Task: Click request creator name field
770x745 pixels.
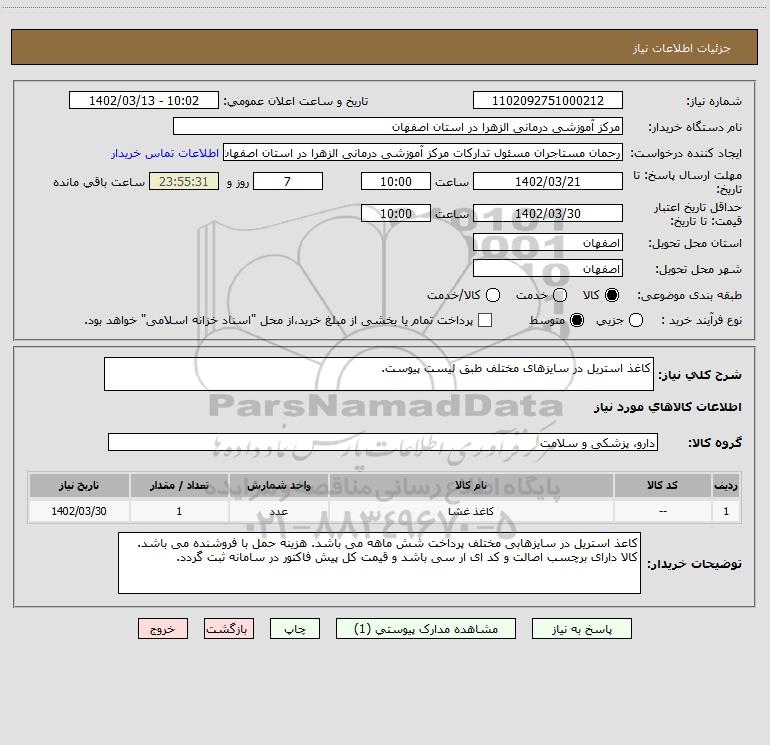Action: 423,153
